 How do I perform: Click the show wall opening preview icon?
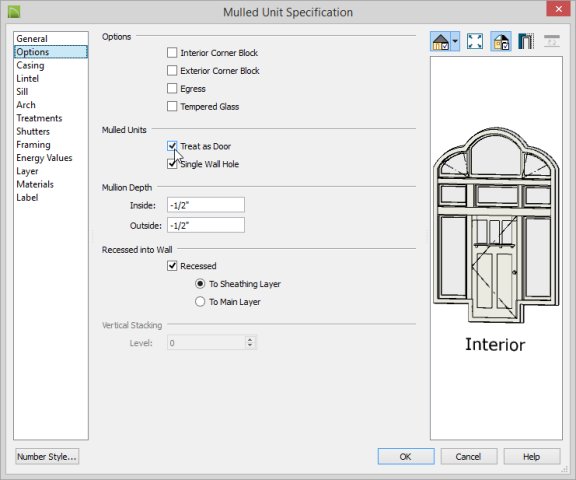pos(526,41)
